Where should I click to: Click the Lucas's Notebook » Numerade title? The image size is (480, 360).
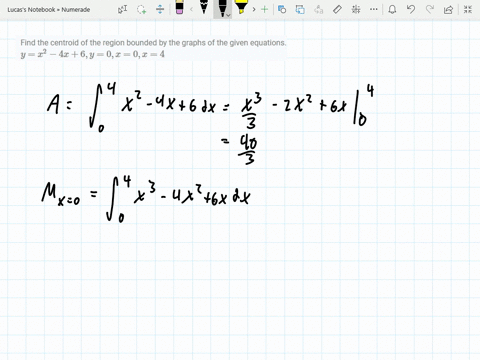coord(49,10)
